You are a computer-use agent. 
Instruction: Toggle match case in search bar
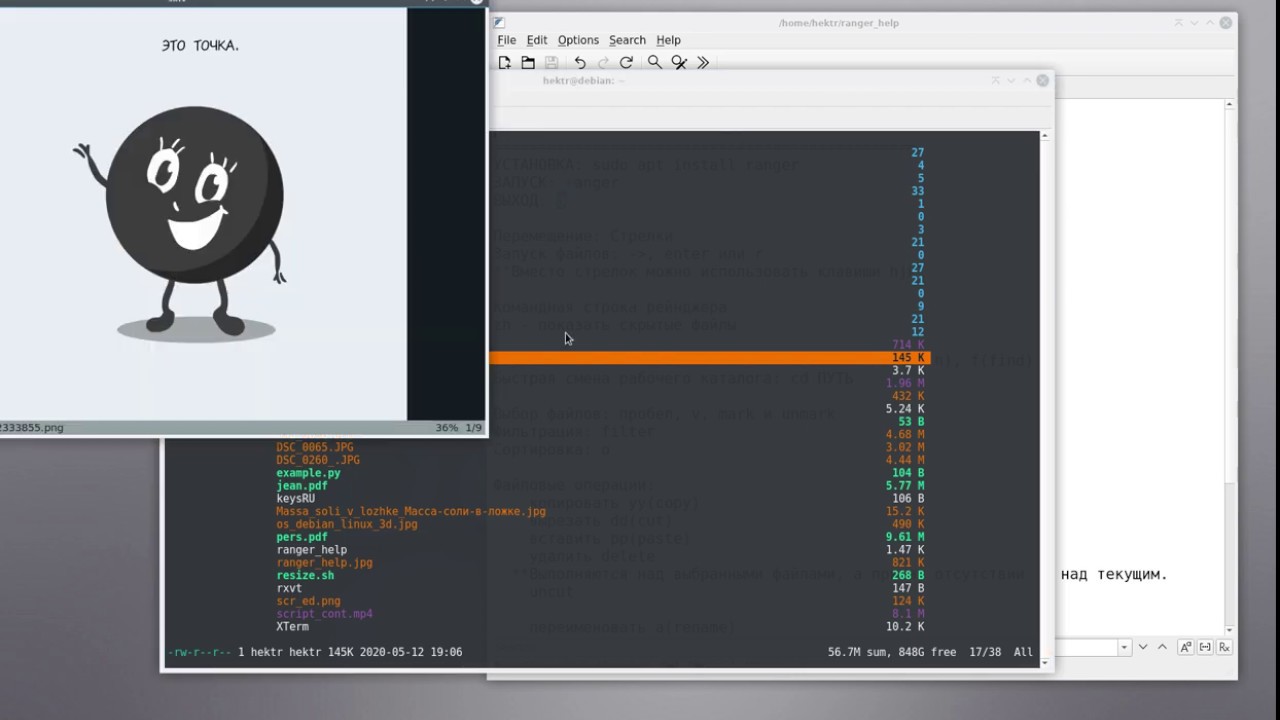point(1185,647)
